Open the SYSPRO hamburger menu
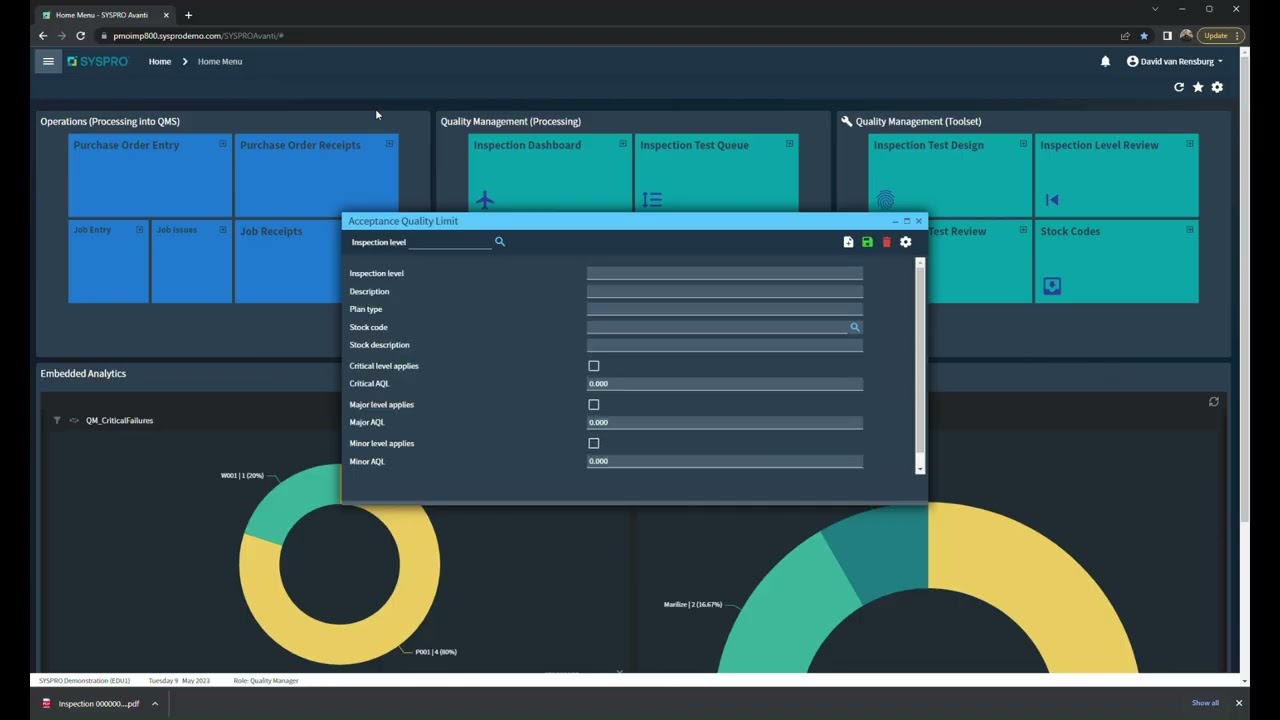Viewport: 1280px width, 720px height. (x=48, y=61)
